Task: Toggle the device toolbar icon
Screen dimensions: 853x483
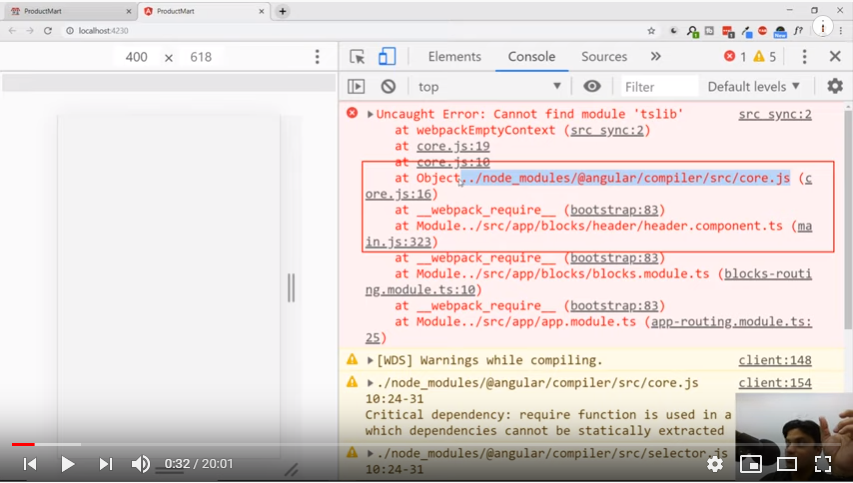Action: (387, 57)
